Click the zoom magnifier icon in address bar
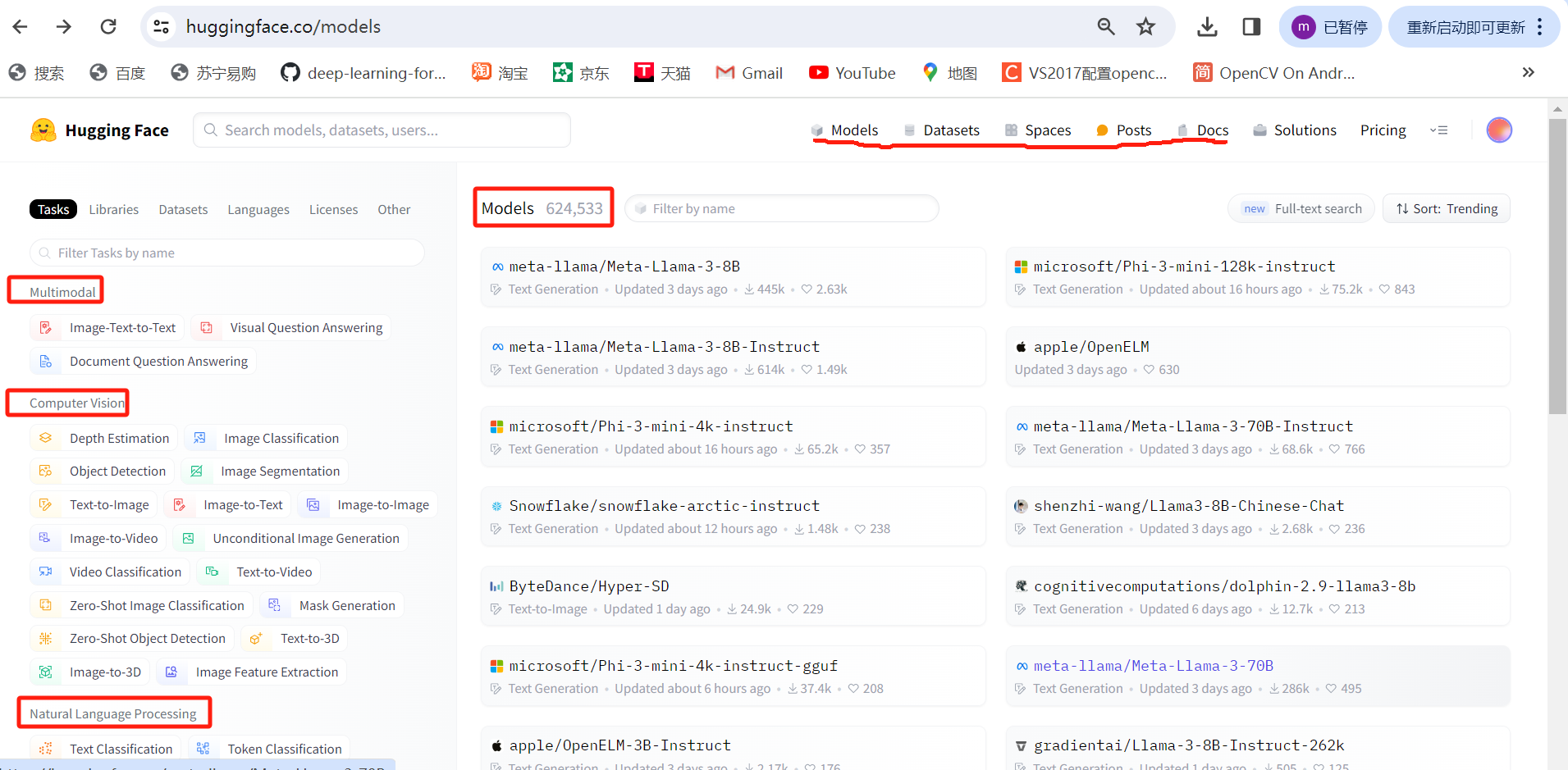1568x770 pixels. click(1106, 27)
